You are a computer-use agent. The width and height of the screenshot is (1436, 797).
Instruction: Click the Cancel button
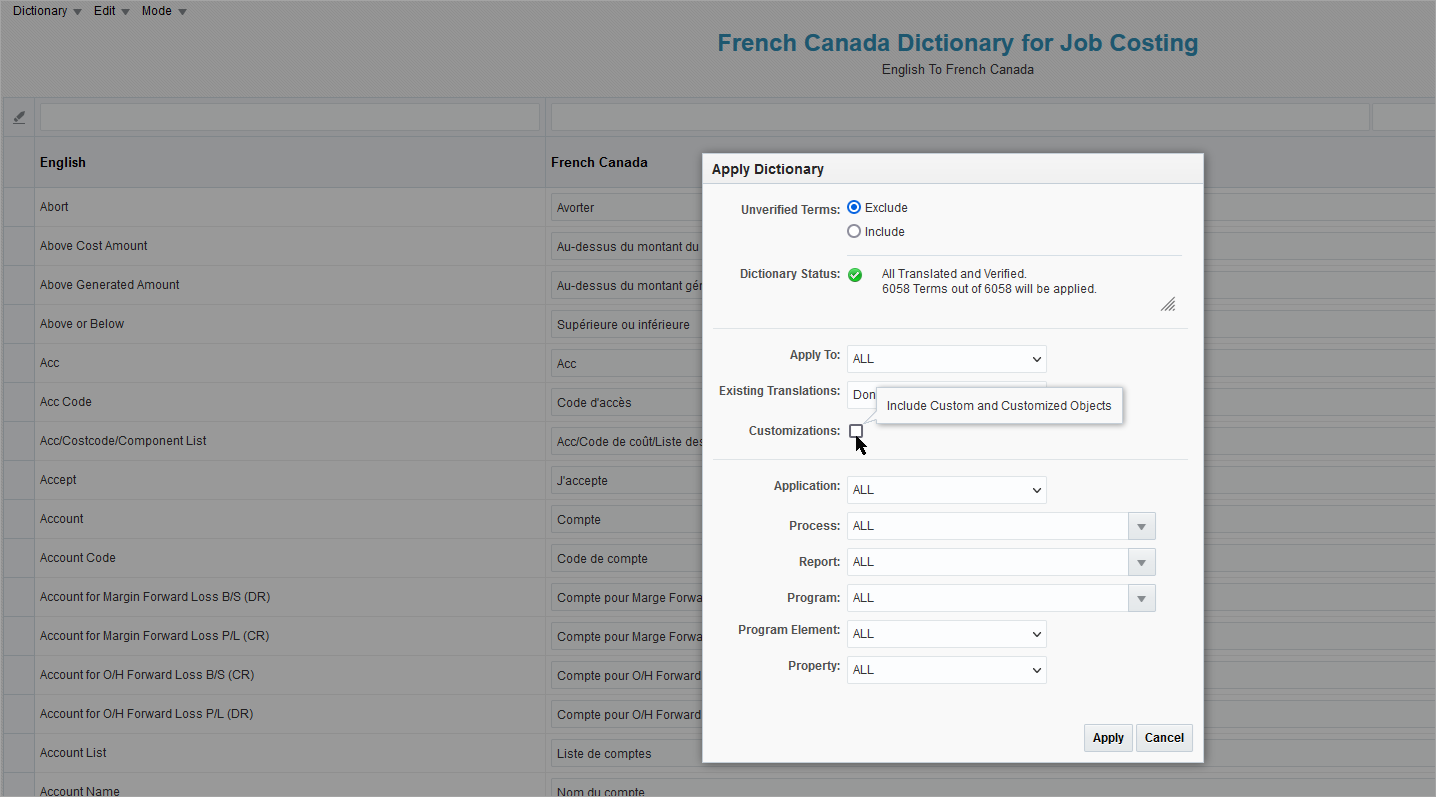[x=1163, y=737]
